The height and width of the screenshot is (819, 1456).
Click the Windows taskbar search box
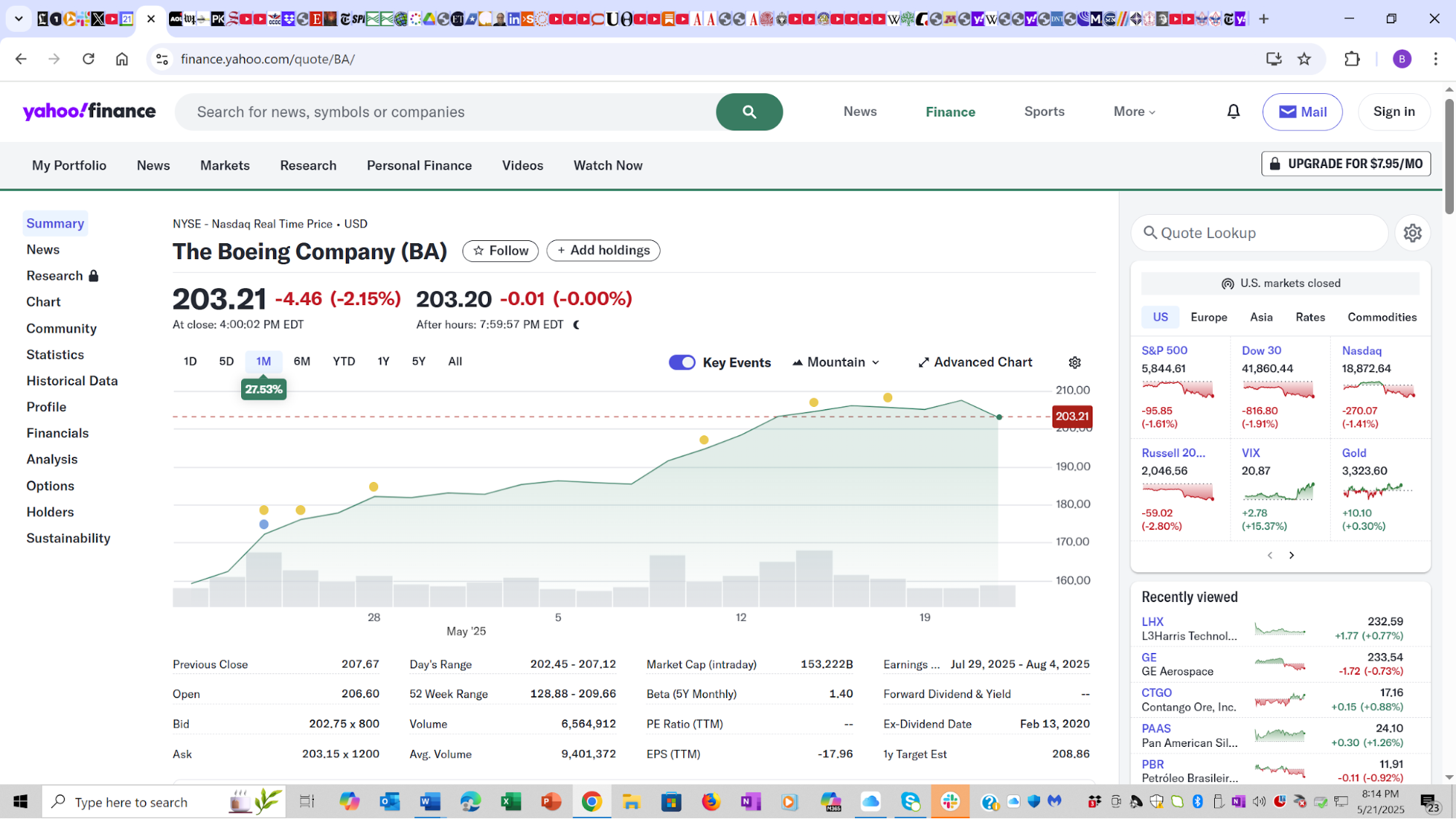(164, 802)
